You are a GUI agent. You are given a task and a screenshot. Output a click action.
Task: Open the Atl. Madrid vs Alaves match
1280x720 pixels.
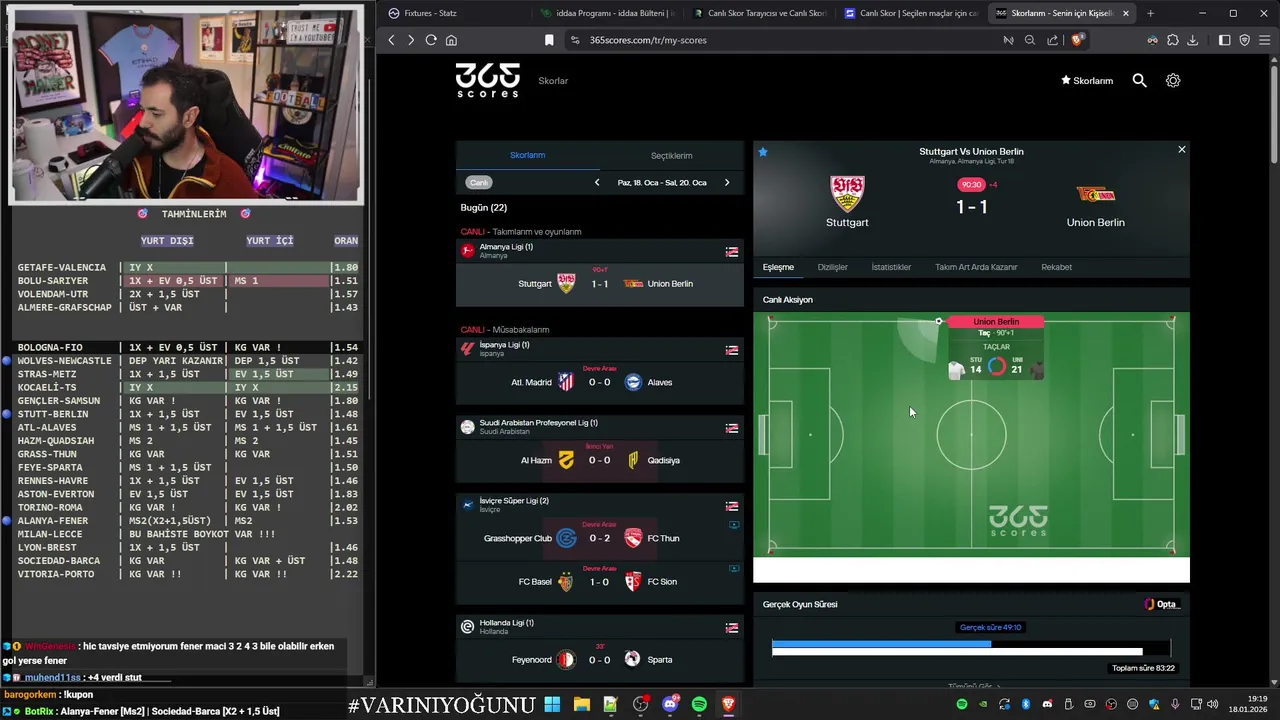point(600,382)
